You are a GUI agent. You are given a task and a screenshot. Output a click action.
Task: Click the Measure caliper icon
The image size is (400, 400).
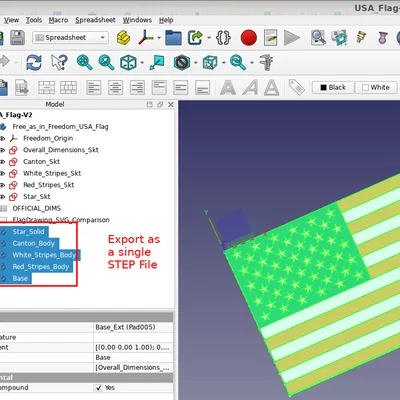[266, 62]
